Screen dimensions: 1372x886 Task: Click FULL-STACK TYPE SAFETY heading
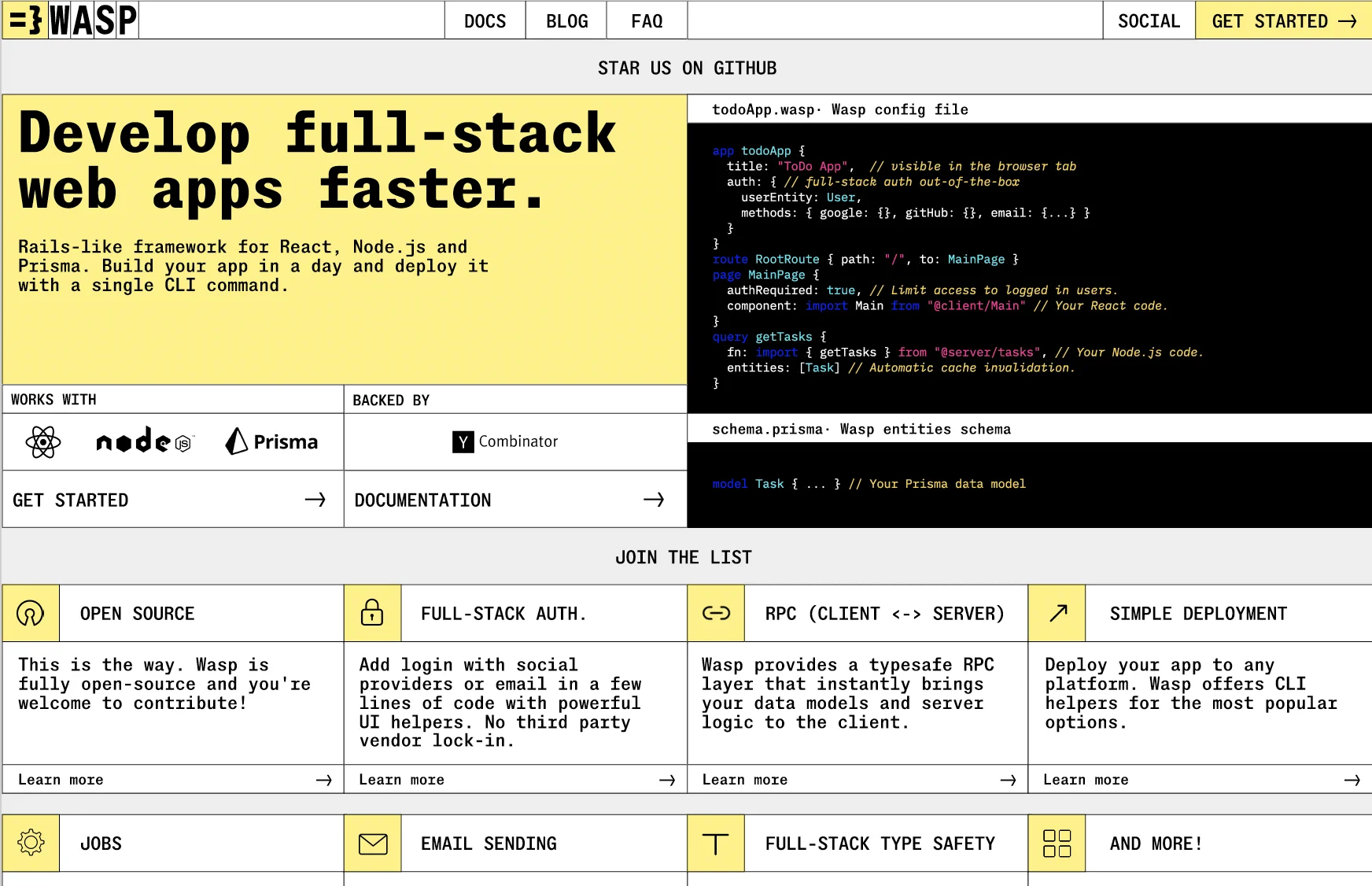(880, 844)
